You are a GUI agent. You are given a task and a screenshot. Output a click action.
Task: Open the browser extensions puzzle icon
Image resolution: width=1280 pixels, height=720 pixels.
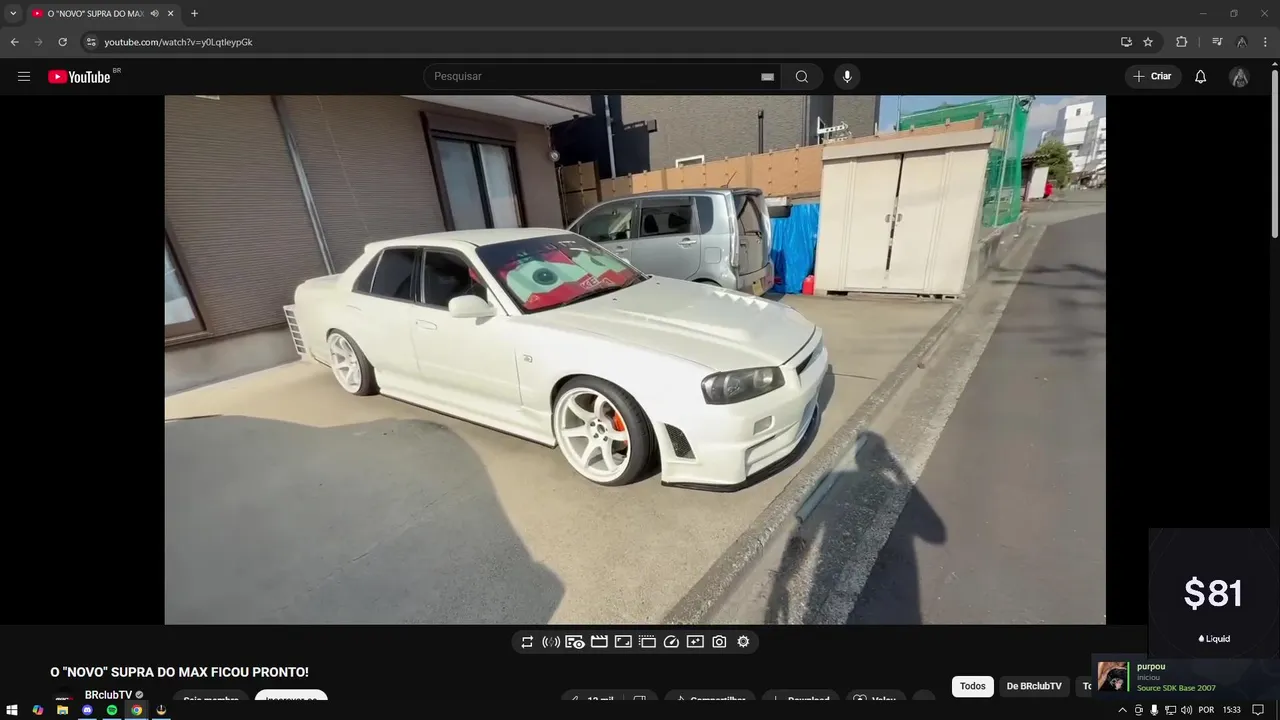coord(1181,42)
